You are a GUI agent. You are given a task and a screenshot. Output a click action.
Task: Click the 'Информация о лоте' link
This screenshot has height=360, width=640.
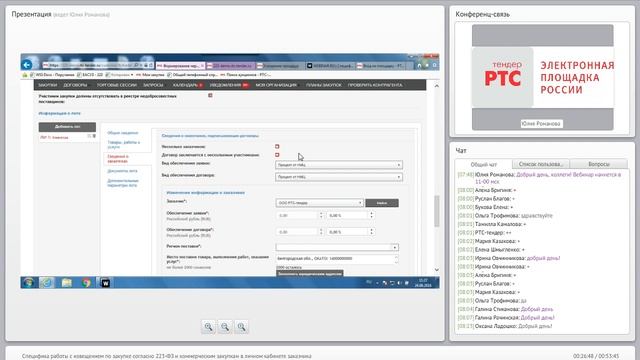(60, 113)
